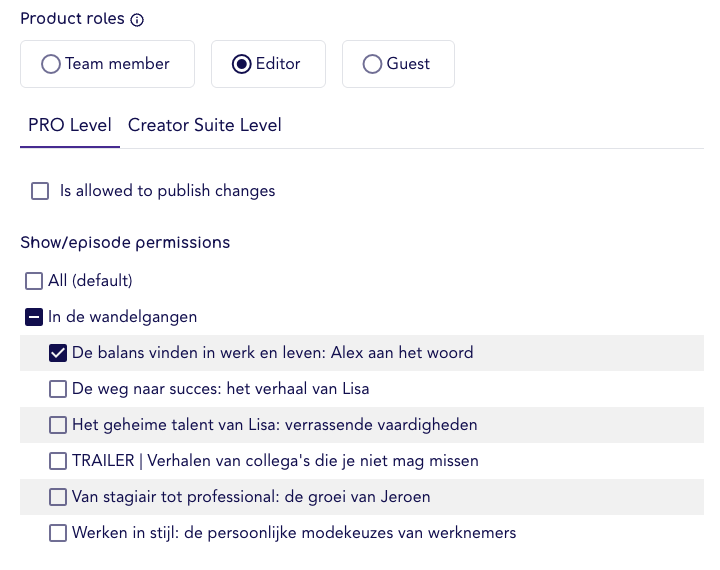This screenshot has width=720, height=570.
Task: Click the All (default) label text
Action: (x=90, y=281)
